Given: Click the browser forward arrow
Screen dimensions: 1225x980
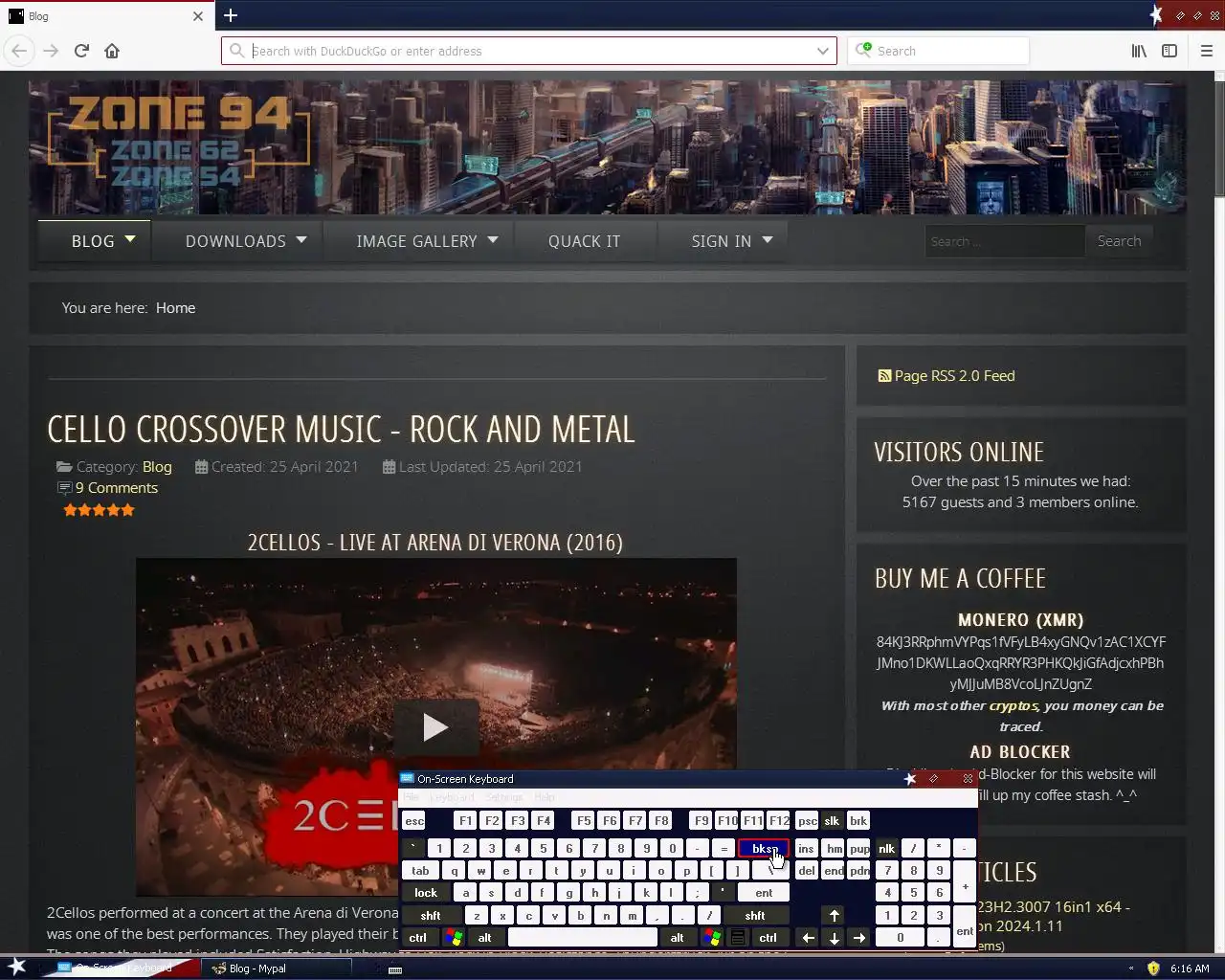Looking at the screenshot, I should coord(51,51).
